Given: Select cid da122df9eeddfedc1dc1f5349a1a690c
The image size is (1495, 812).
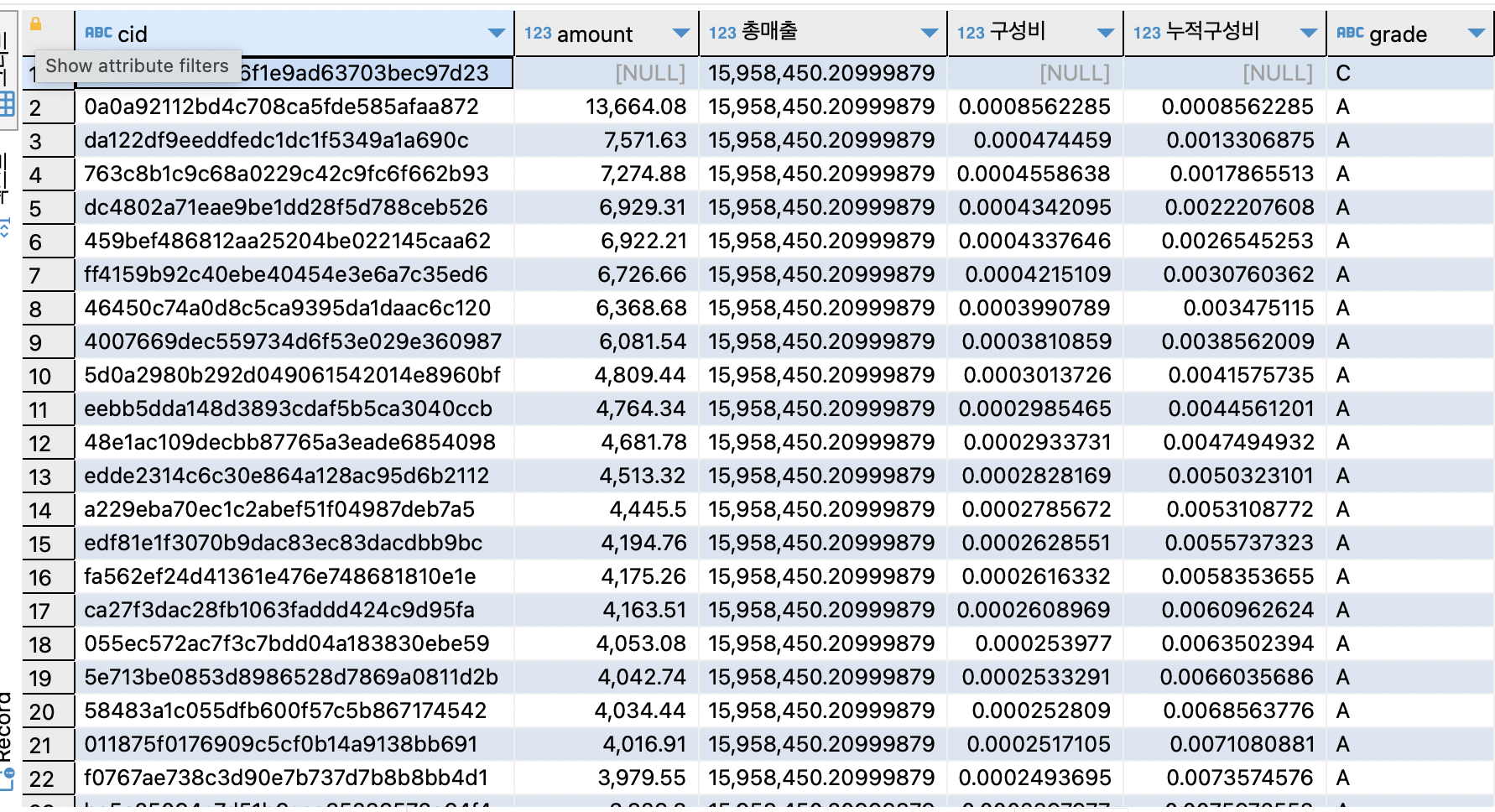Looking at the screenshot, I should tap(294, 140).
